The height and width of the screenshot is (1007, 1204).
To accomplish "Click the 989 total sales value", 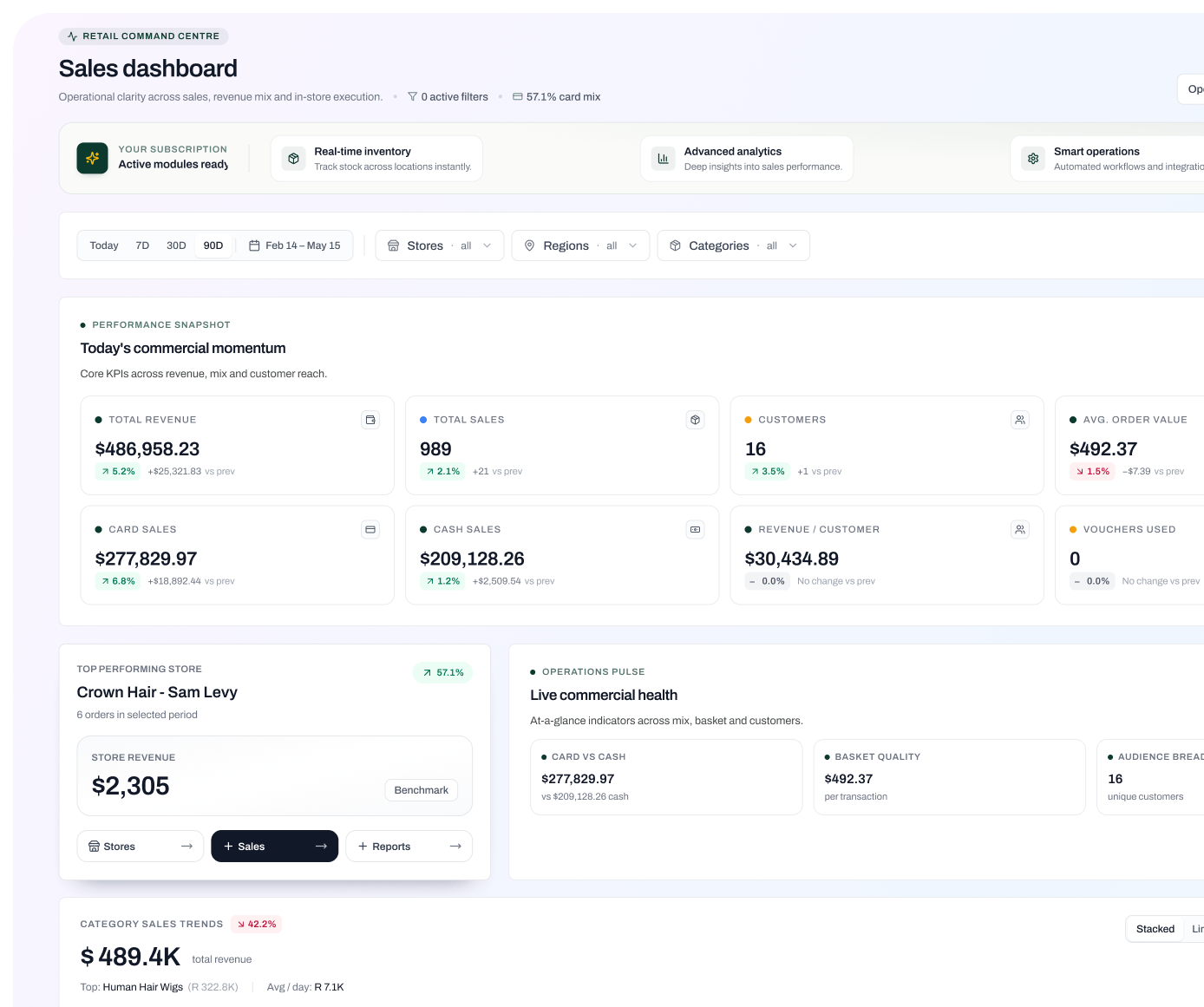I will click(x=435, y=449).
